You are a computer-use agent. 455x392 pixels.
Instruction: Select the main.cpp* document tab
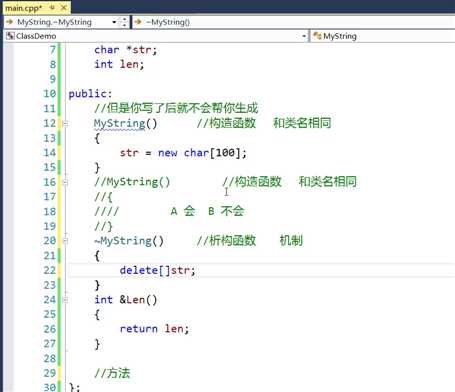tap(23, 8)
